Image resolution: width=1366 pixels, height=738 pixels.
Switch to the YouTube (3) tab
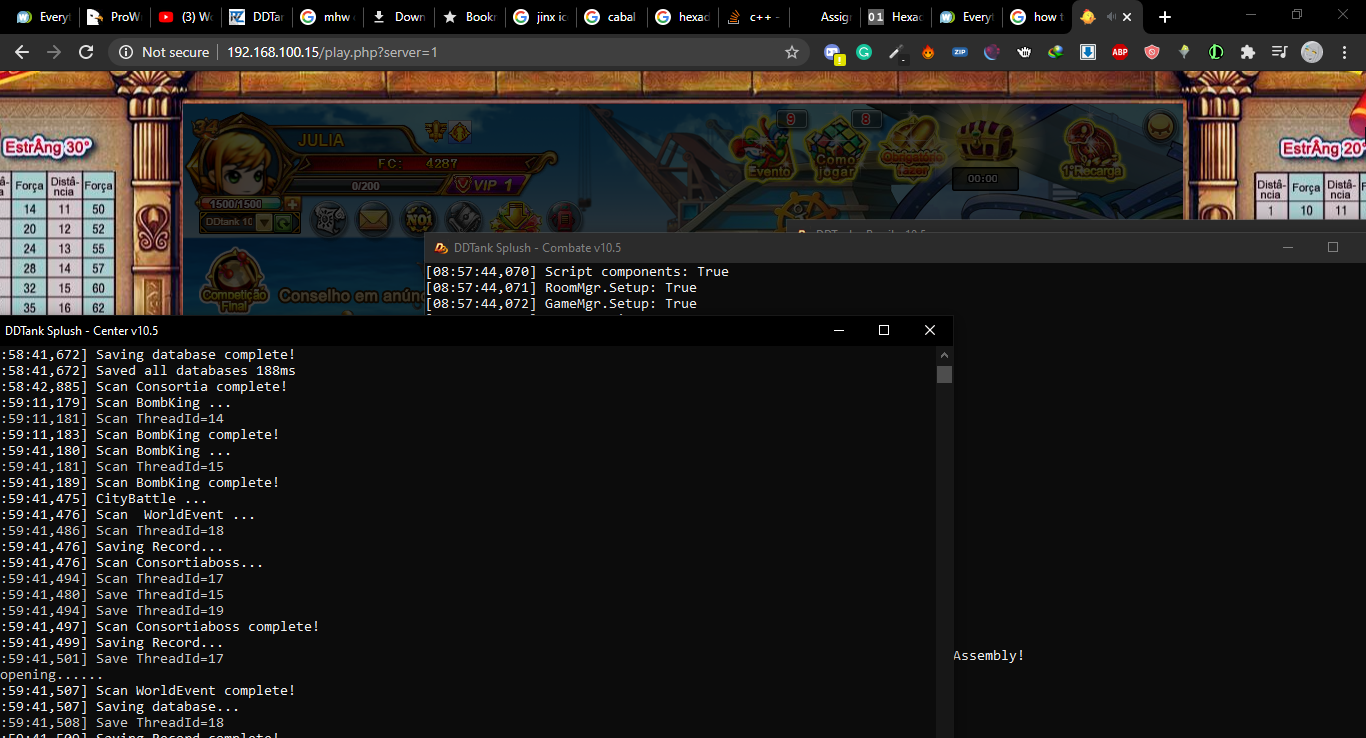185,17
